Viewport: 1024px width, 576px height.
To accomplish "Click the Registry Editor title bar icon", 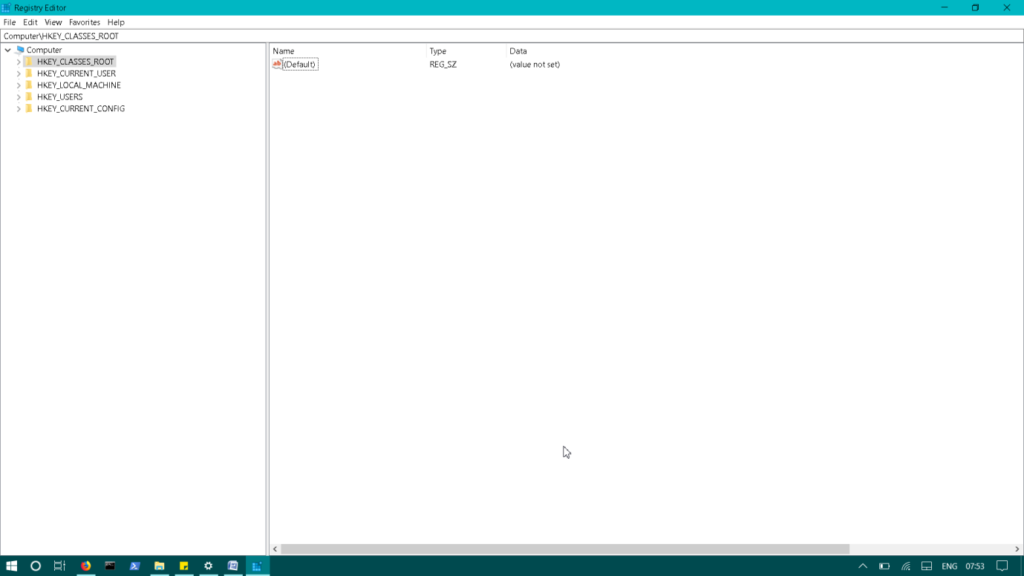I will [7, 8].
